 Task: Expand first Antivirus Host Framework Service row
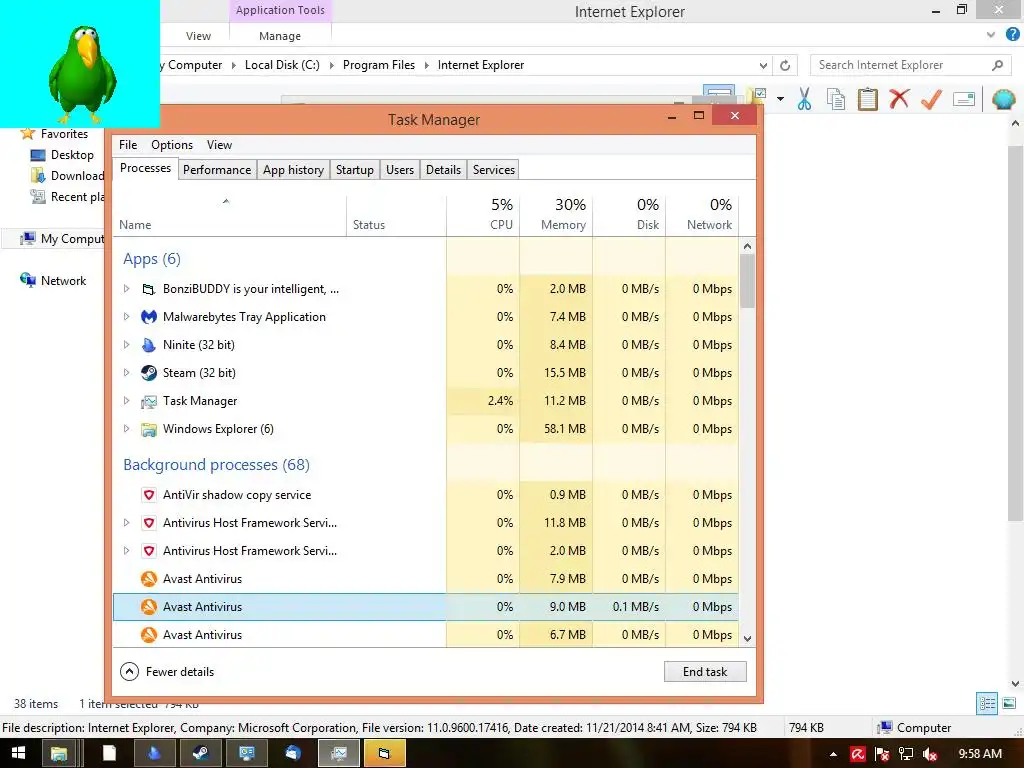point(127,522)
